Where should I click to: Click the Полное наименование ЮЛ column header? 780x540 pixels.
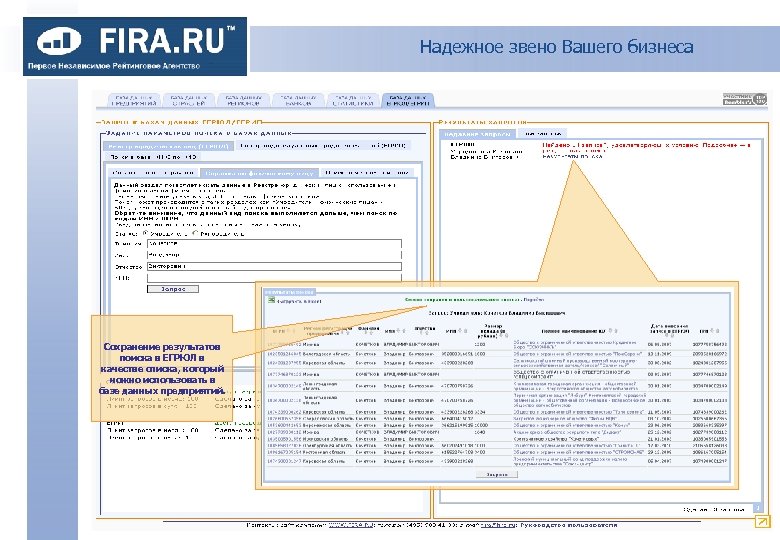(x=573, y=331)
